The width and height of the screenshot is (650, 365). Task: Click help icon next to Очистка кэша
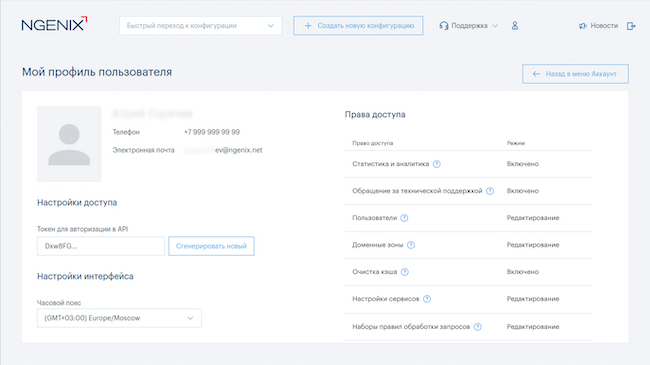[x=405, y=272]
